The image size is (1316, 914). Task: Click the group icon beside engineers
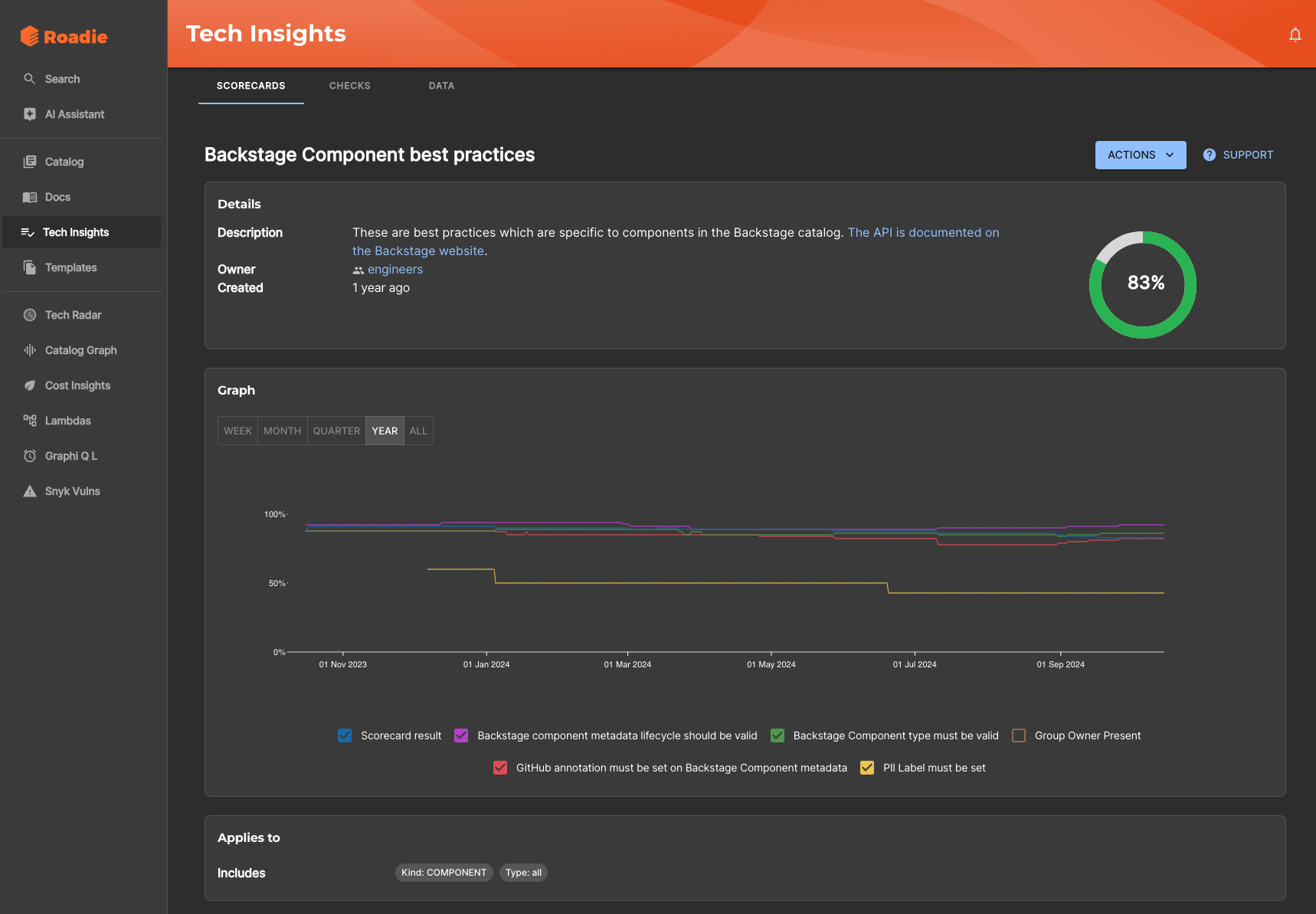pyautogui.click(x=358, y=270)
